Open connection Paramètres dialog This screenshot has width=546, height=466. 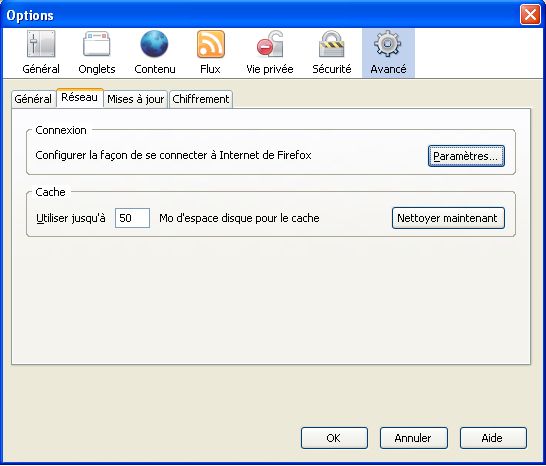click(466, 156)
